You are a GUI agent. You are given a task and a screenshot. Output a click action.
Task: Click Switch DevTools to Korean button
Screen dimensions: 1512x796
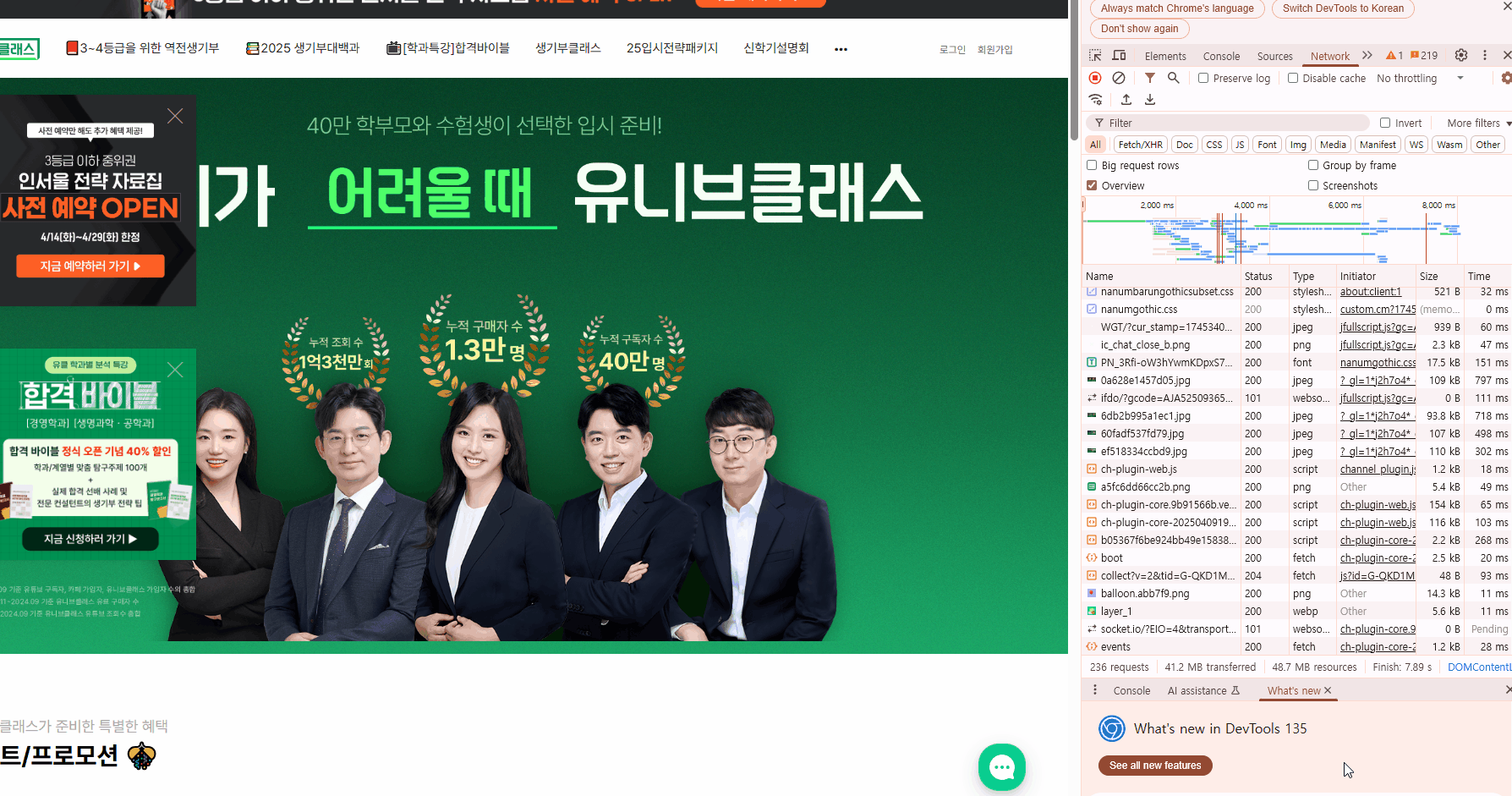pos(1343,8)
